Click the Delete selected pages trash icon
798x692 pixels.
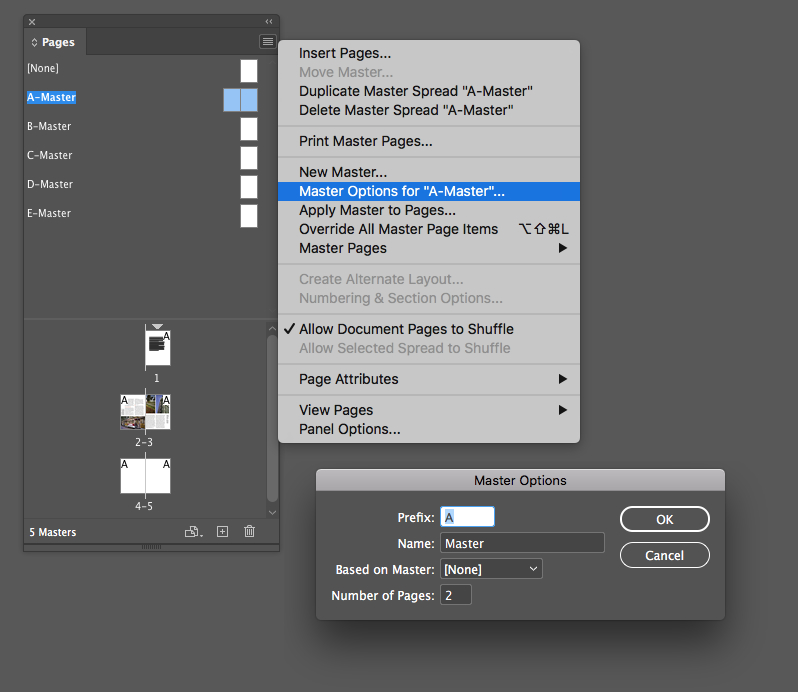click(250, 532)
